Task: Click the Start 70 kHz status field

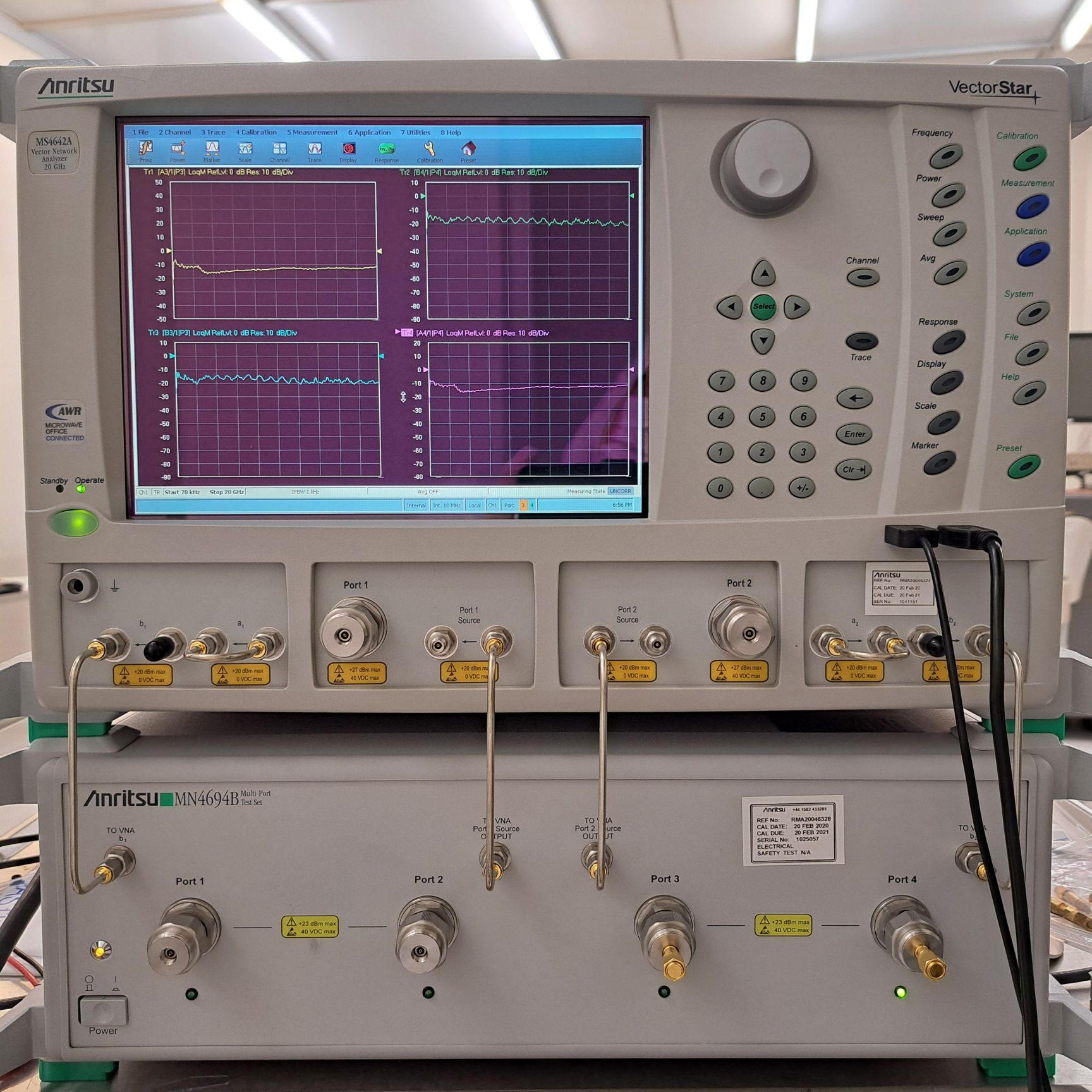Action: coord(183,492)
